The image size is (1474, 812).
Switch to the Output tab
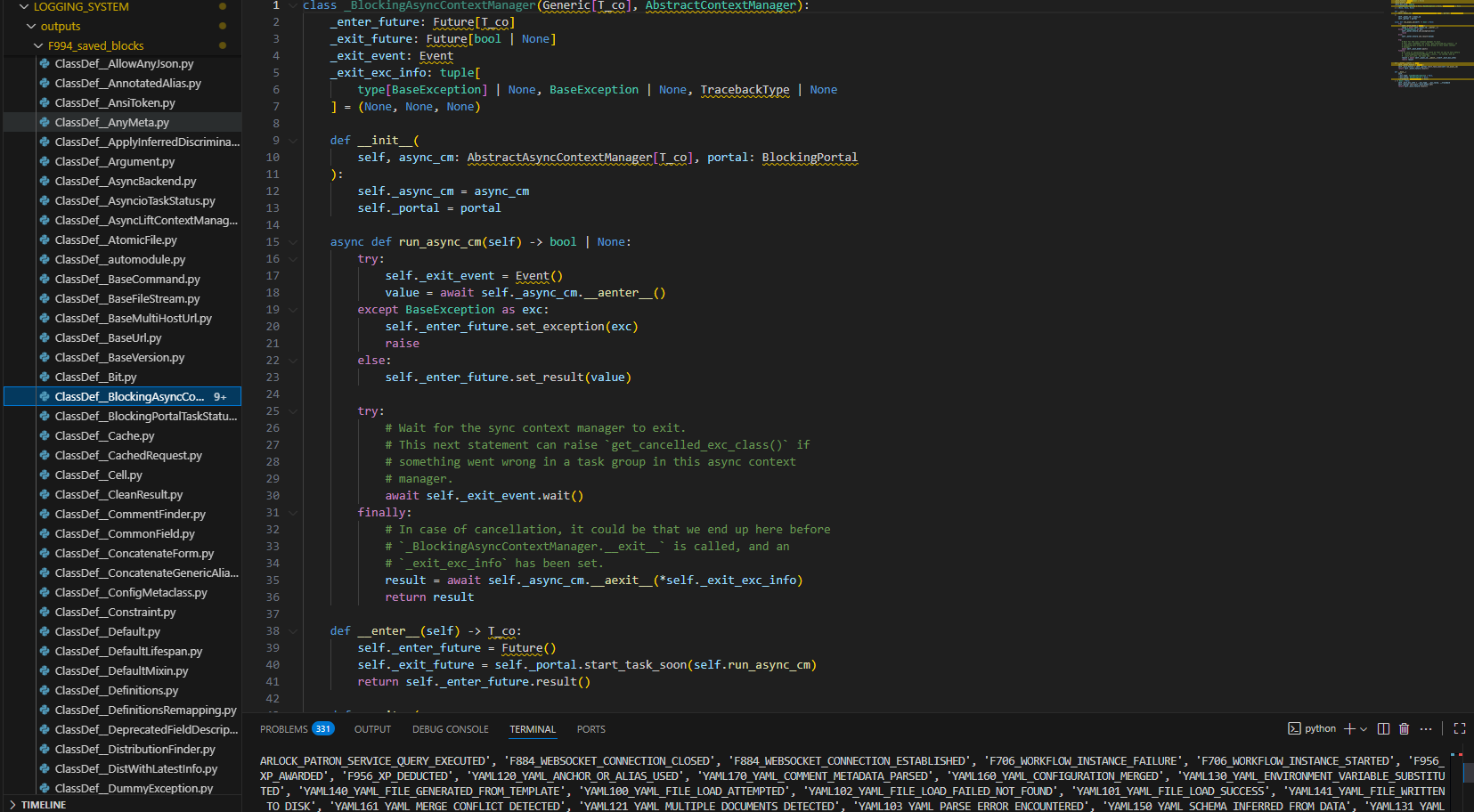[372, 729]
